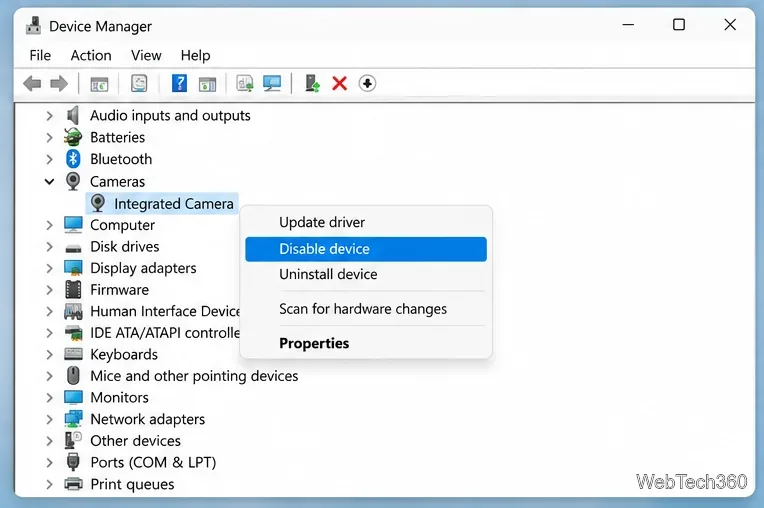Go back with the toolbar left arrow
Viewport: 764px width, 508px height.
click(32, 83)
